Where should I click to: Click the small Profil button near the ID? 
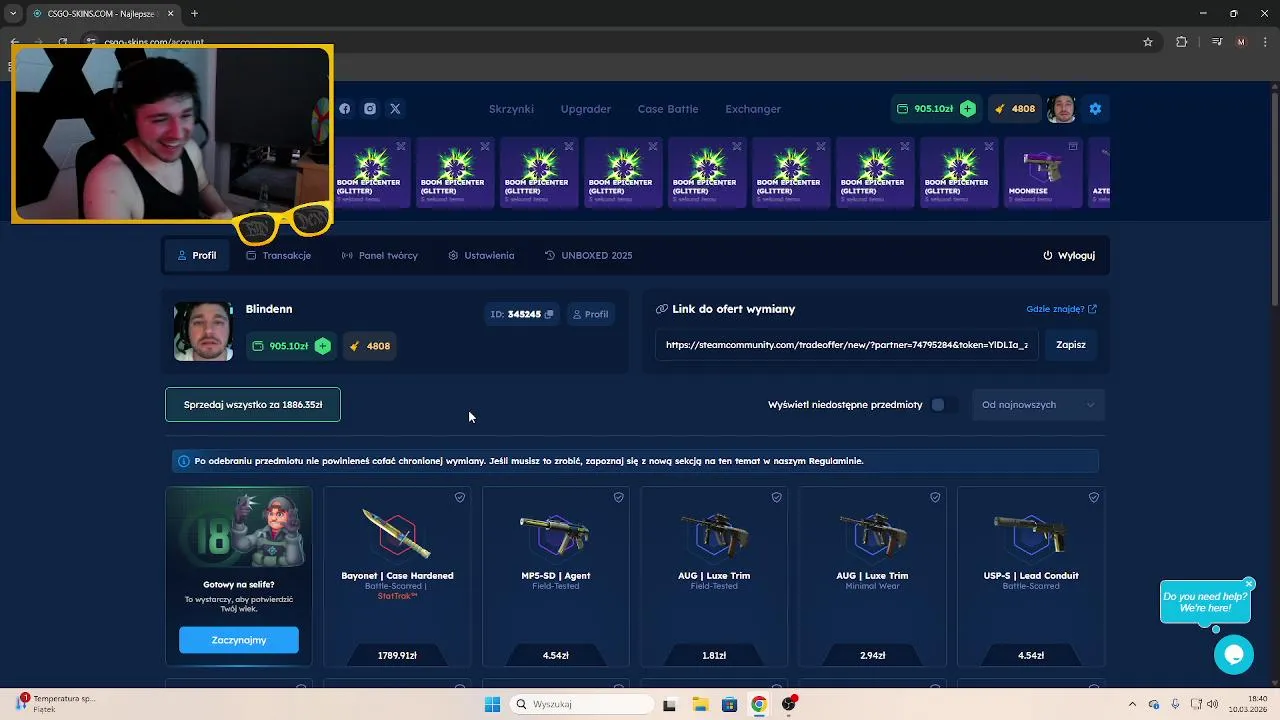[x=590, y=314]
